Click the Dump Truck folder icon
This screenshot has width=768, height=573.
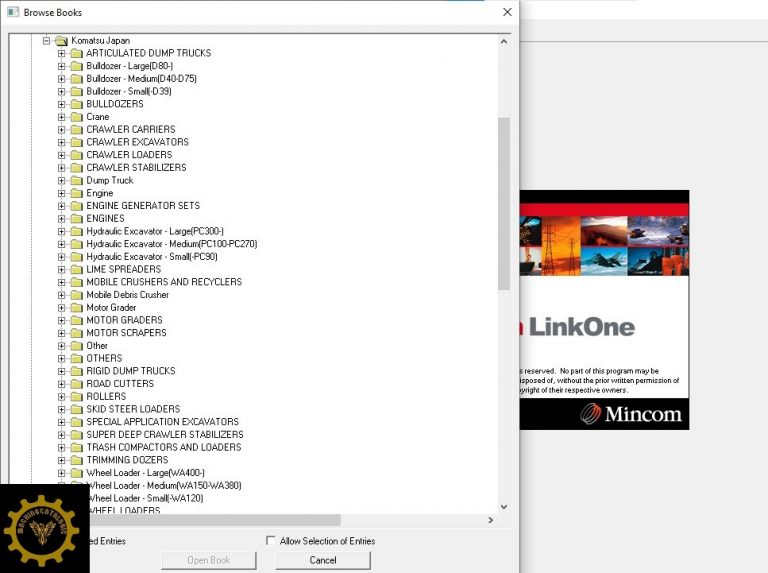click(76, 180)
